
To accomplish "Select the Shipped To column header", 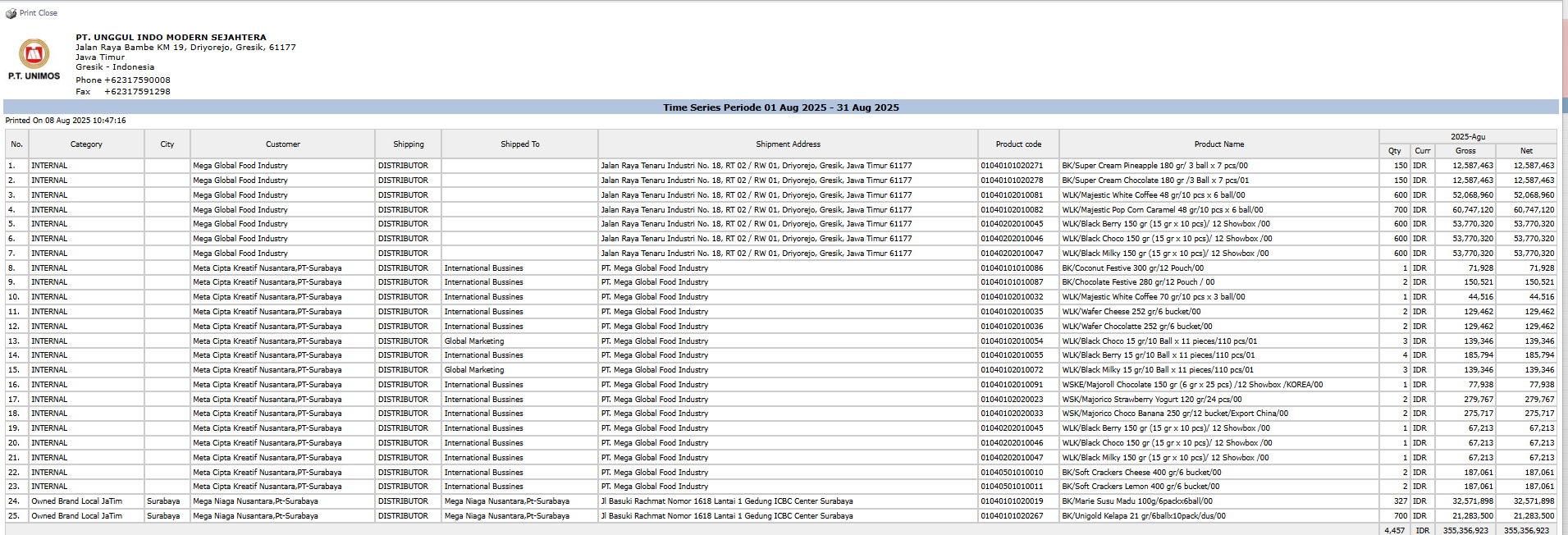I will pyautogui.click(x=520, y=144).
